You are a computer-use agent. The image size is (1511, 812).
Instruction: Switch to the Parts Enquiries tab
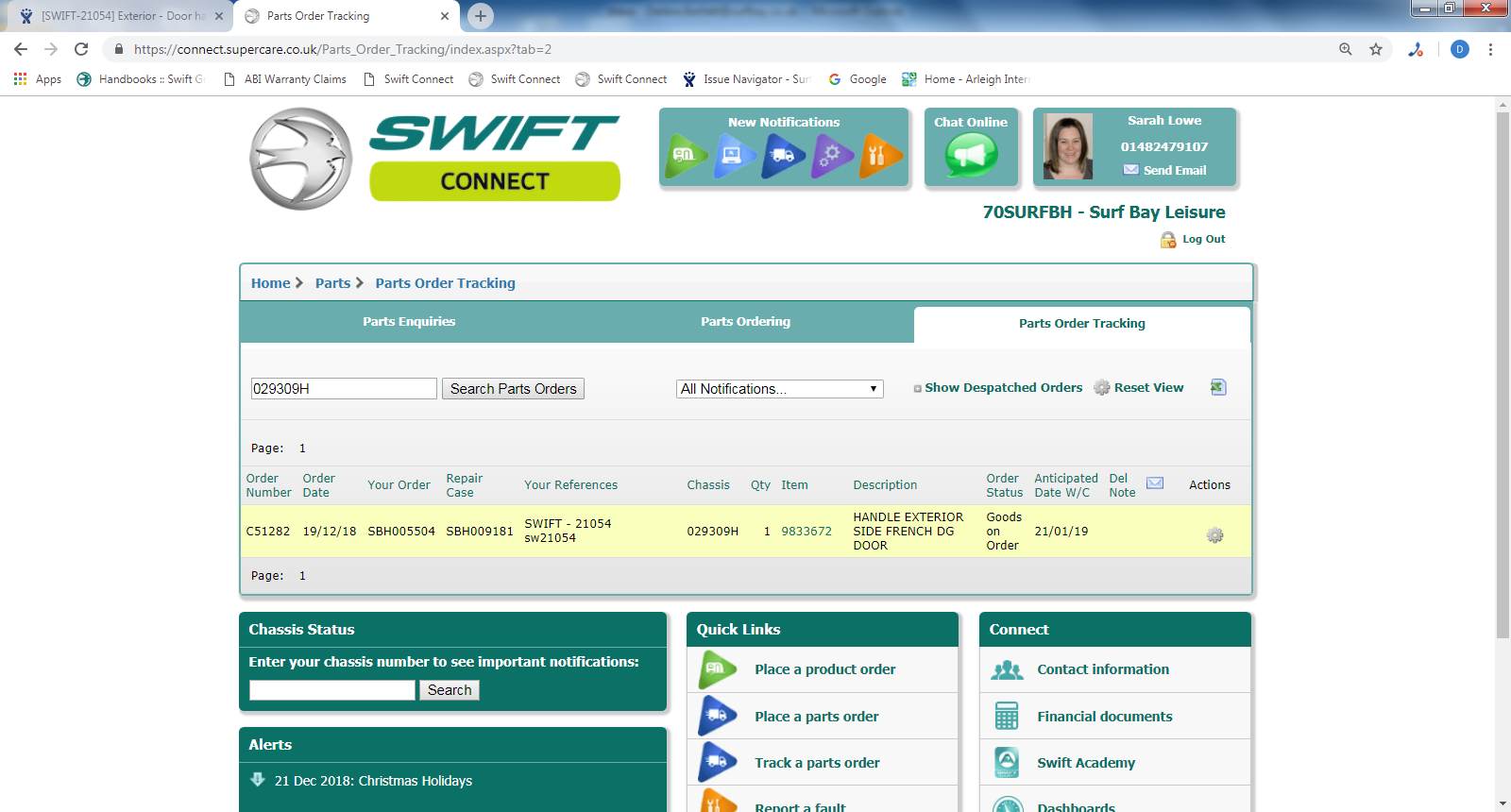(x=409, y=322)
